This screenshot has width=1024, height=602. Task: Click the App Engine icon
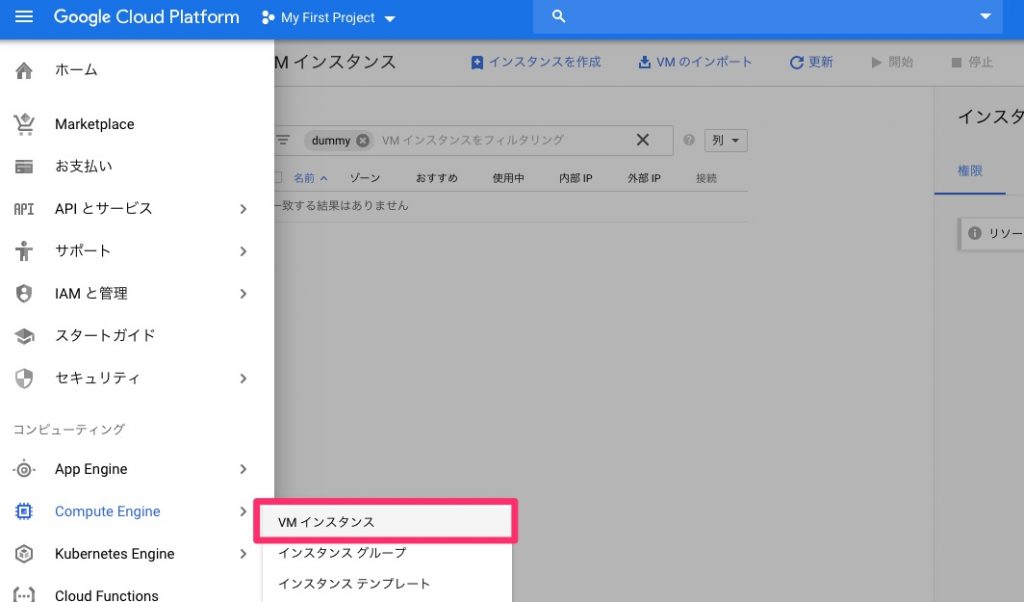coord(24,469)
